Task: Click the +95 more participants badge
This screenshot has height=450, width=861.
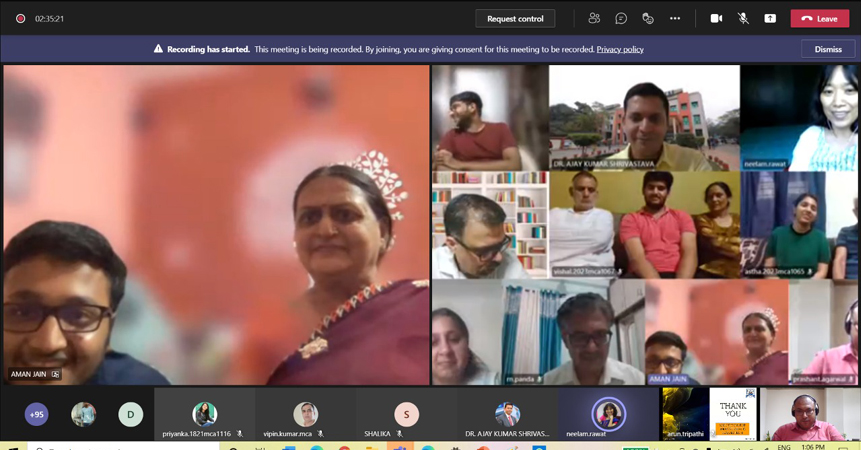Action: (37, 414)
